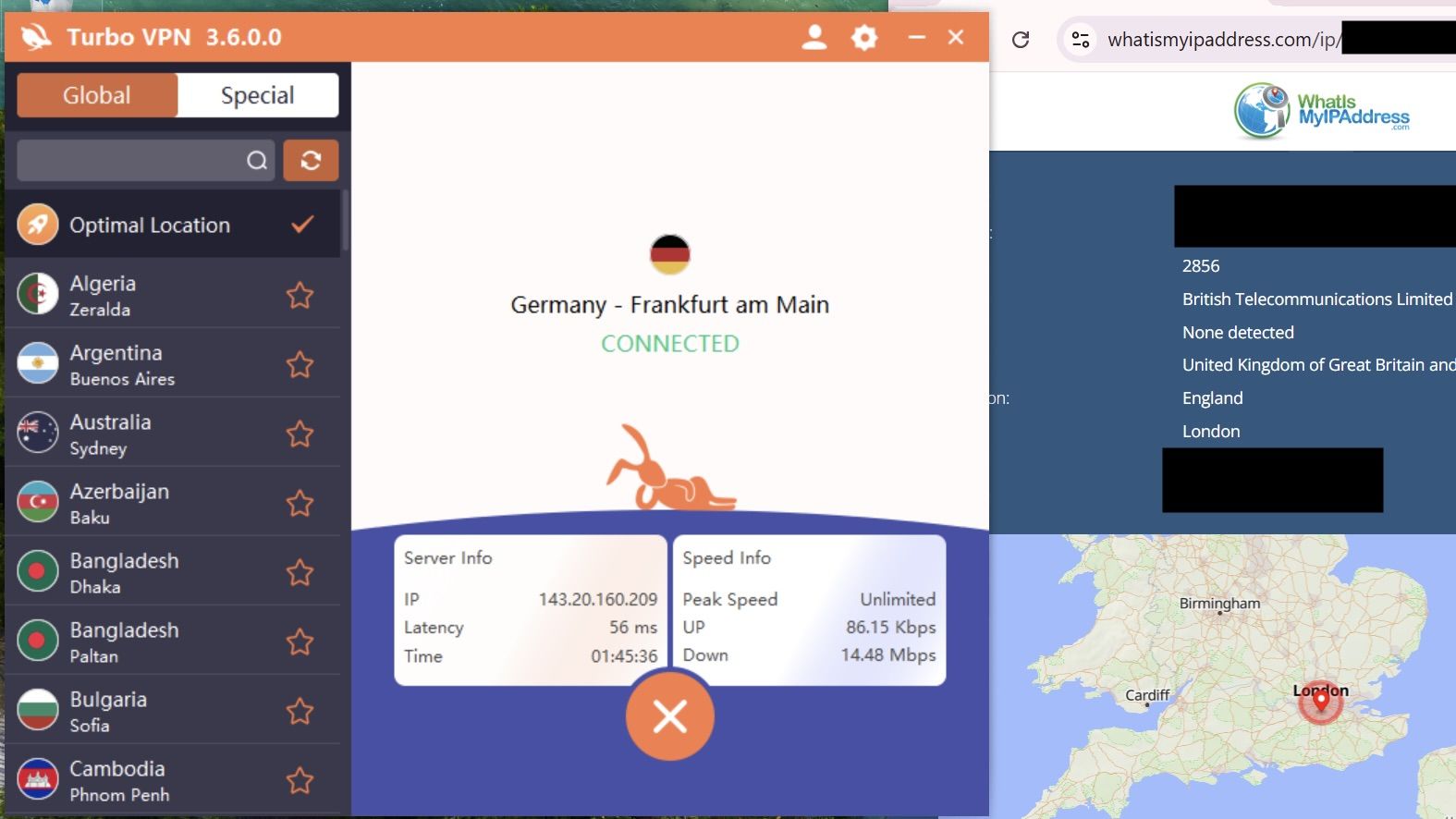Favorite the Argentina Buenos Aires server
1456x819 pixels.
(x=300, y=365)
